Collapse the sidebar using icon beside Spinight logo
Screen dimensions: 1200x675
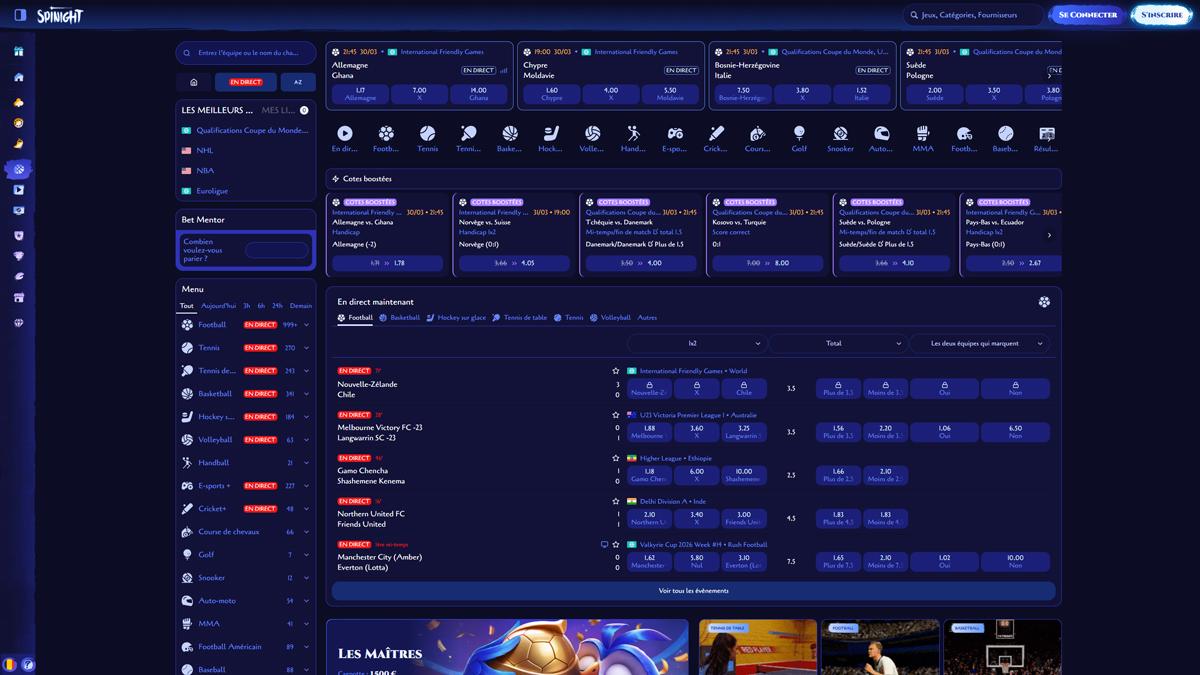[20, 15]
